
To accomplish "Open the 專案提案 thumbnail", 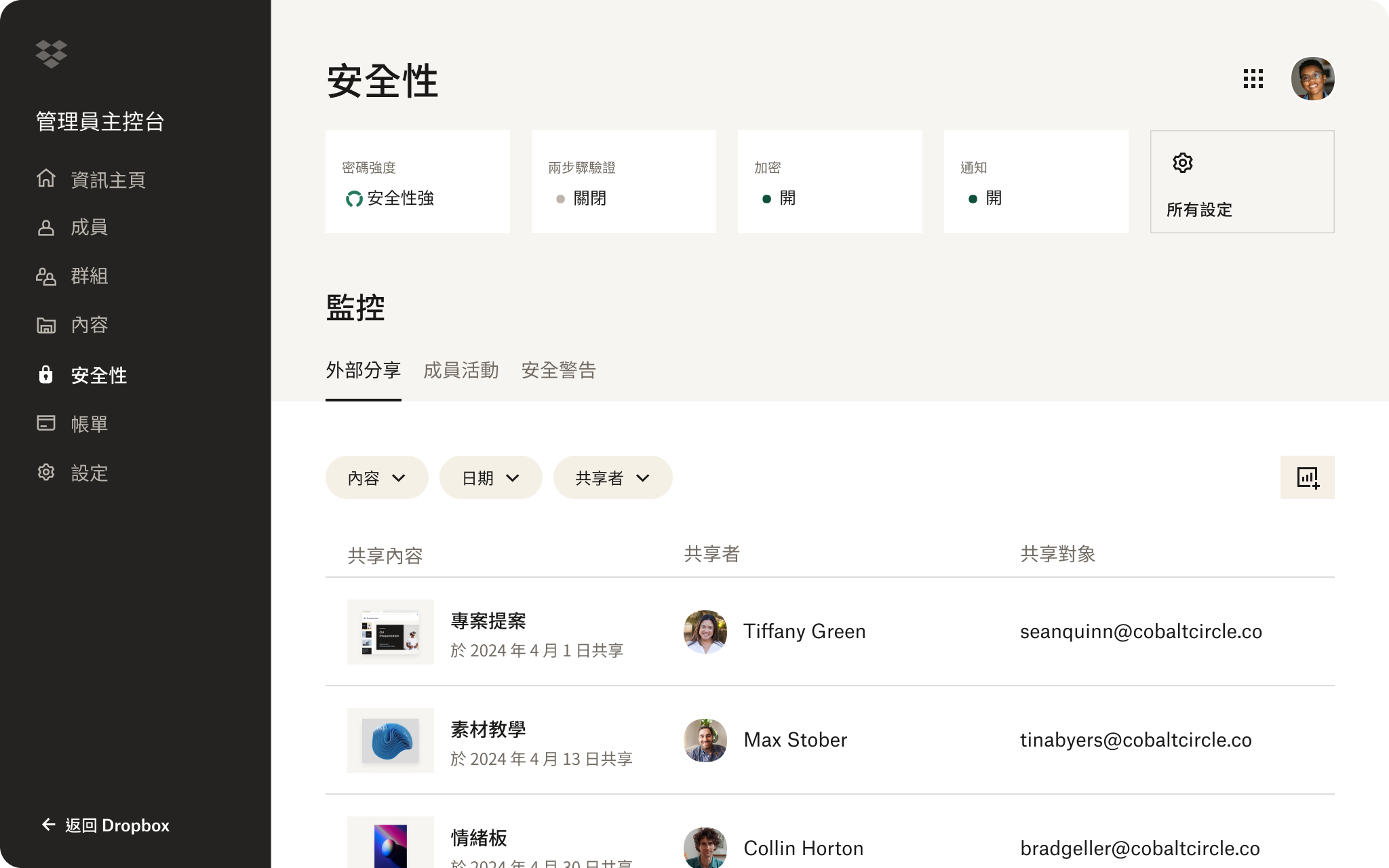I will click(x=391, y=632).
